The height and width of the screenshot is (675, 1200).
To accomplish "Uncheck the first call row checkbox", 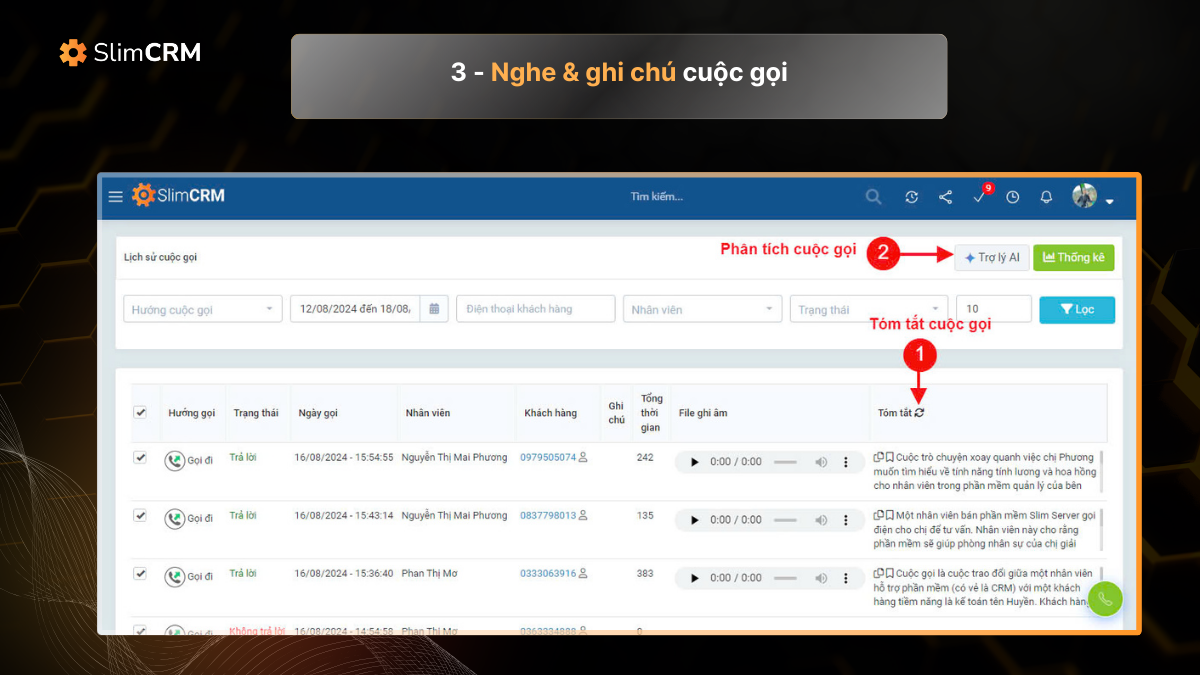I will [x=141, y=457].
